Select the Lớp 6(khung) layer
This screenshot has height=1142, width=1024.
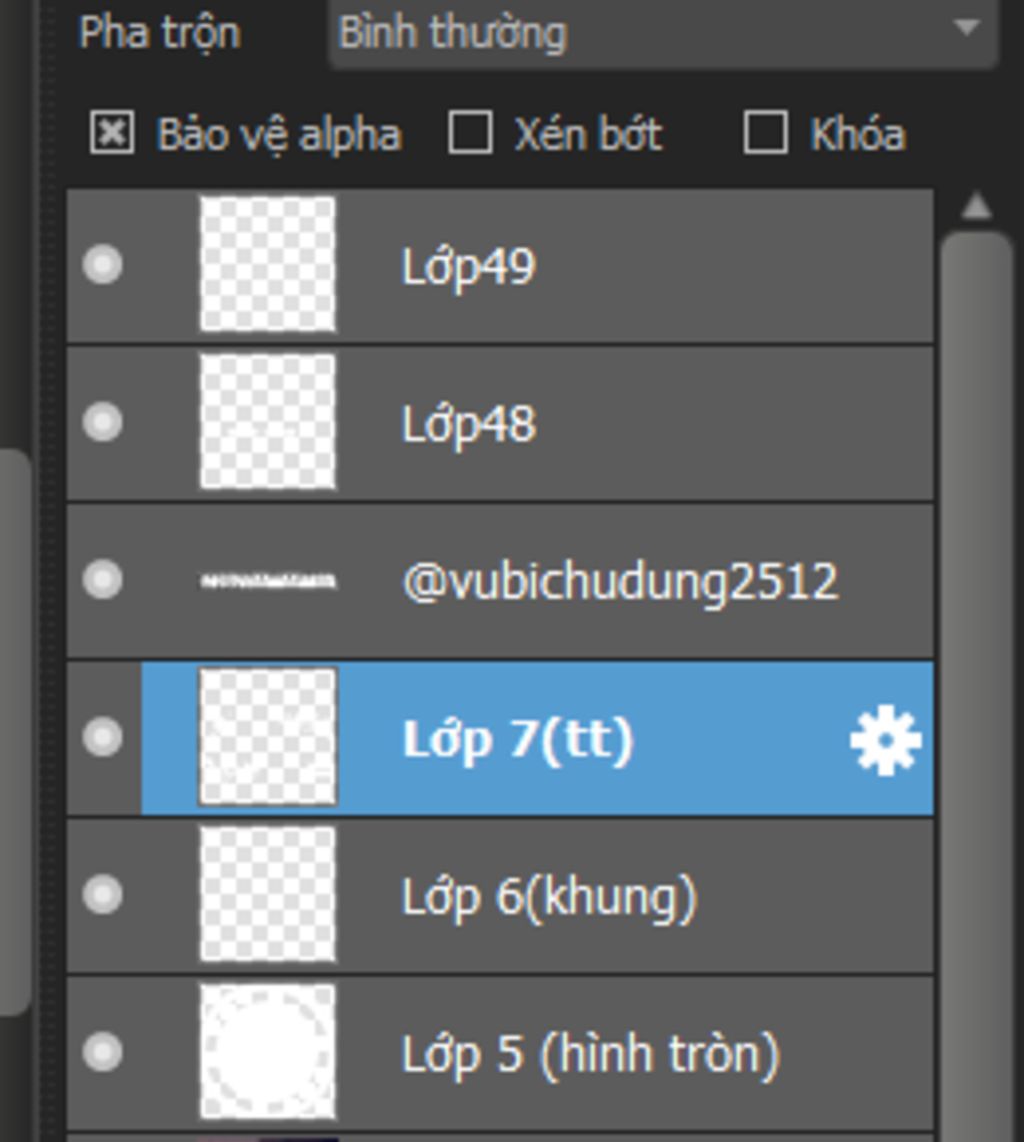tap(500, 895)
